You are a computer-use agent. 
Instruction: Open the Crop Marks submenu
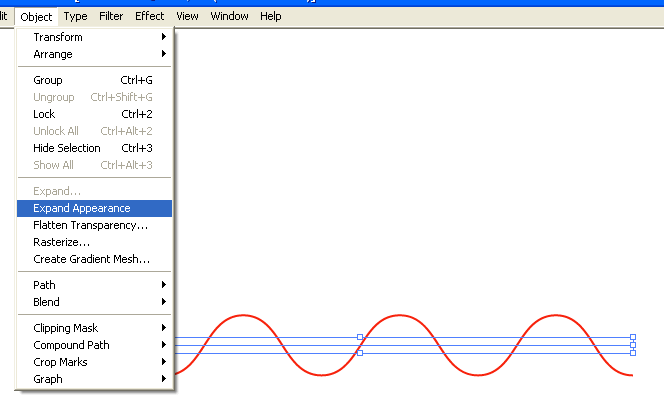tap(60, 362)
